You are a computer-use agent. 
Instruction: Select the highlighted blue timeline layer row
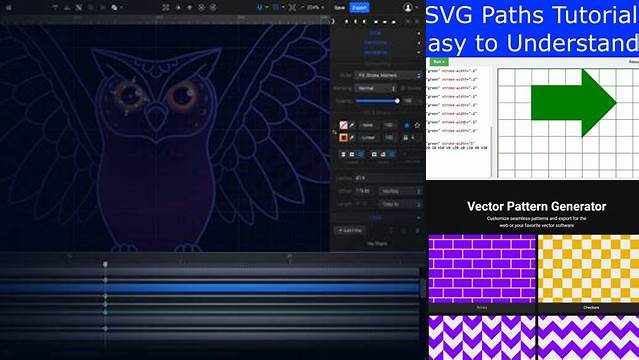point(209,288)
